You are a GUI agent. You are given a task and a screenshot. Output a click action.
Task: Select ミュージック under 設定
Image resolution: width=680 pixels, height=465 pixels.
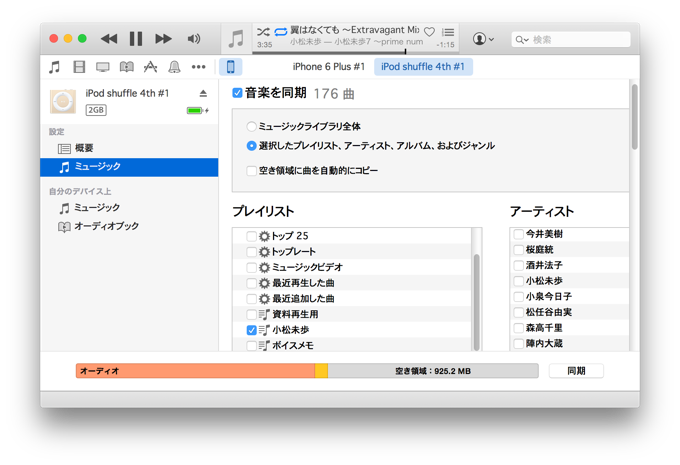pos(129,167)
